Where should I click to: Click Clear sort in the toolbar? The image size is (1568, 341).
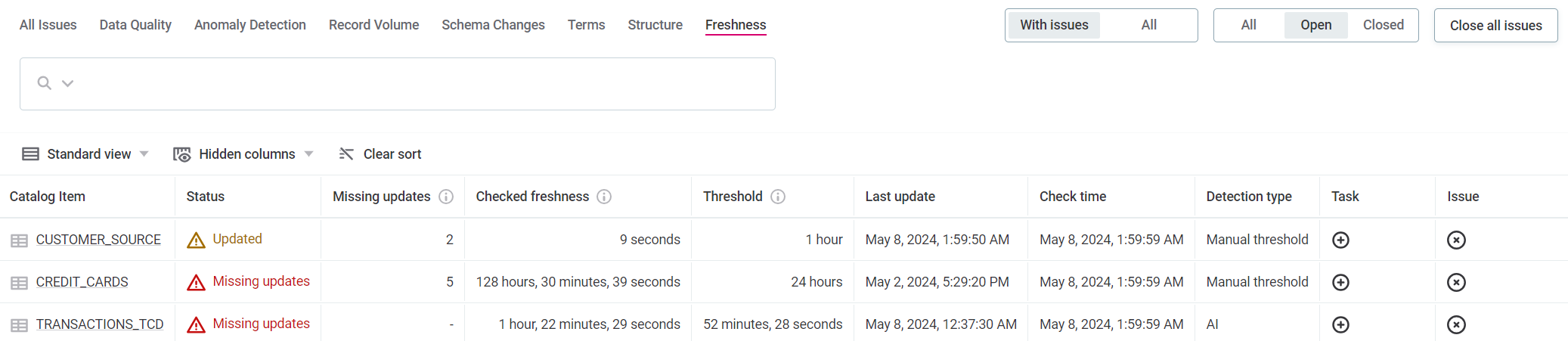point(380,154)
